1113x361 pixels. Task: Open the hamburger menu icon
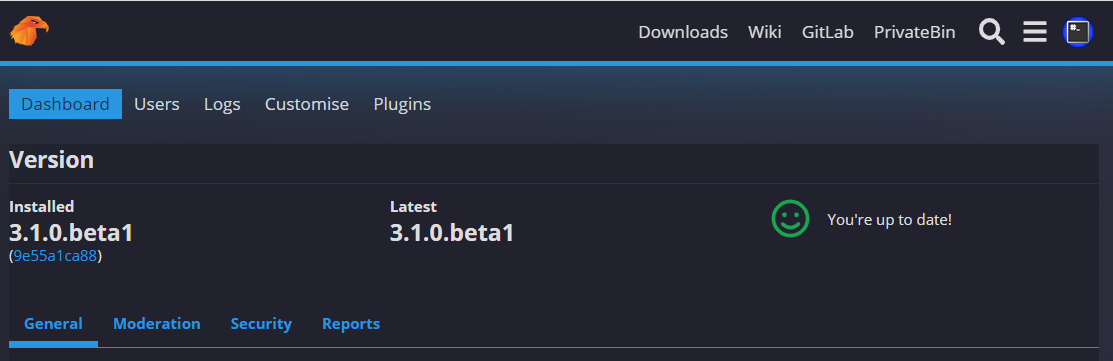(x=1035, y=32)
